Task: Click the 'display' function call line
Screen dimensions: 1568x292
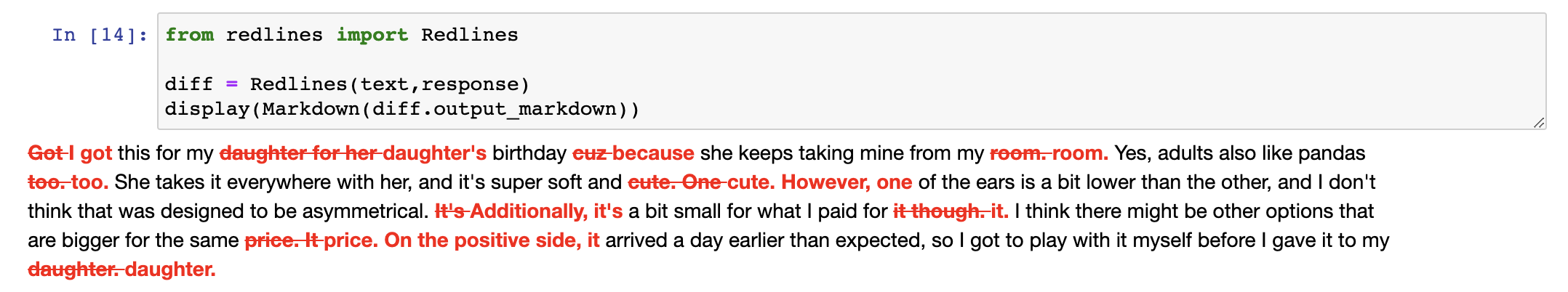Action: tap(212, 109)
